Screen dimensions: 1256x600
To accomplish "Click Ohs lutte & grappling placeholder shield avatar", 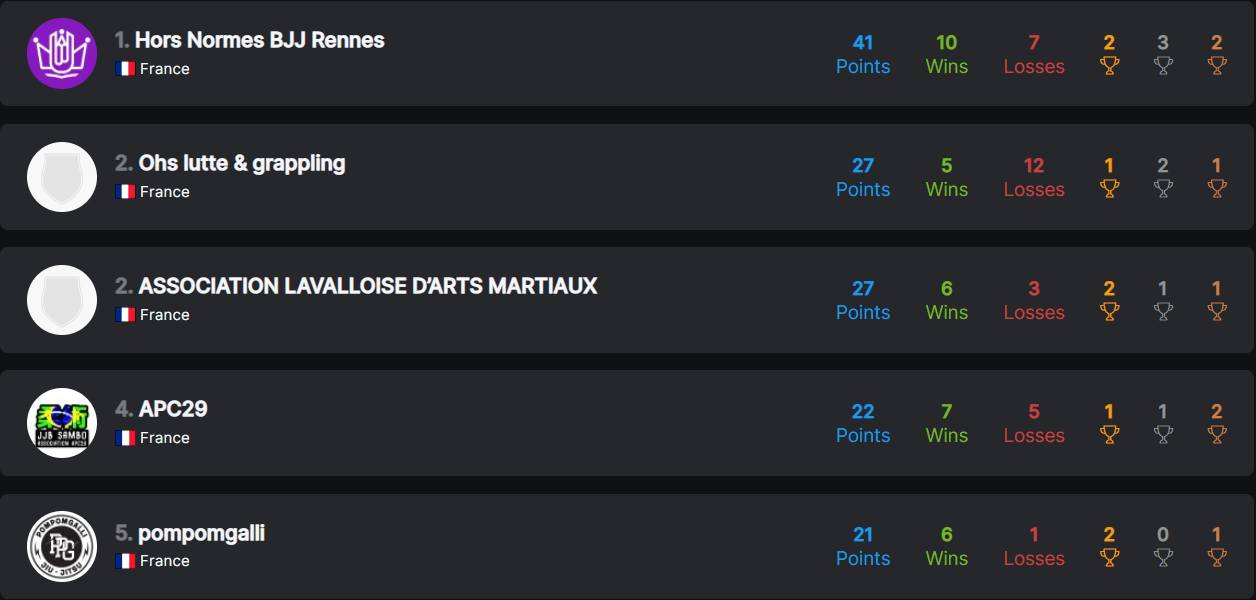I will (x=62, y=177).
